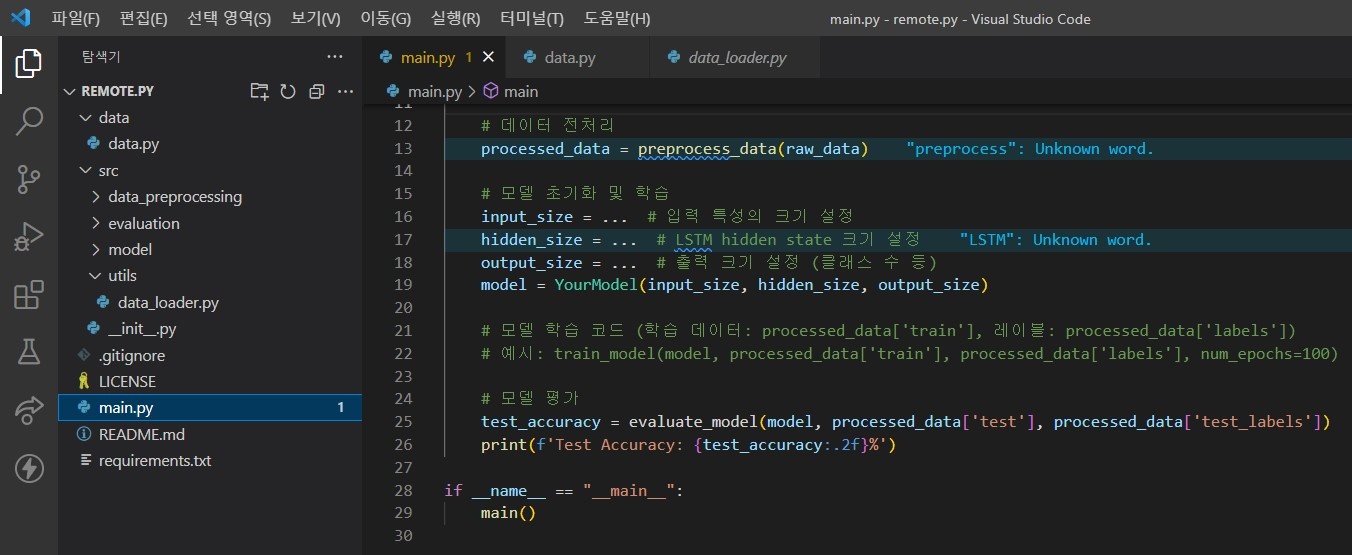Refresh the explorer file tree
The image size is (1352, 555).
[288, 91]
